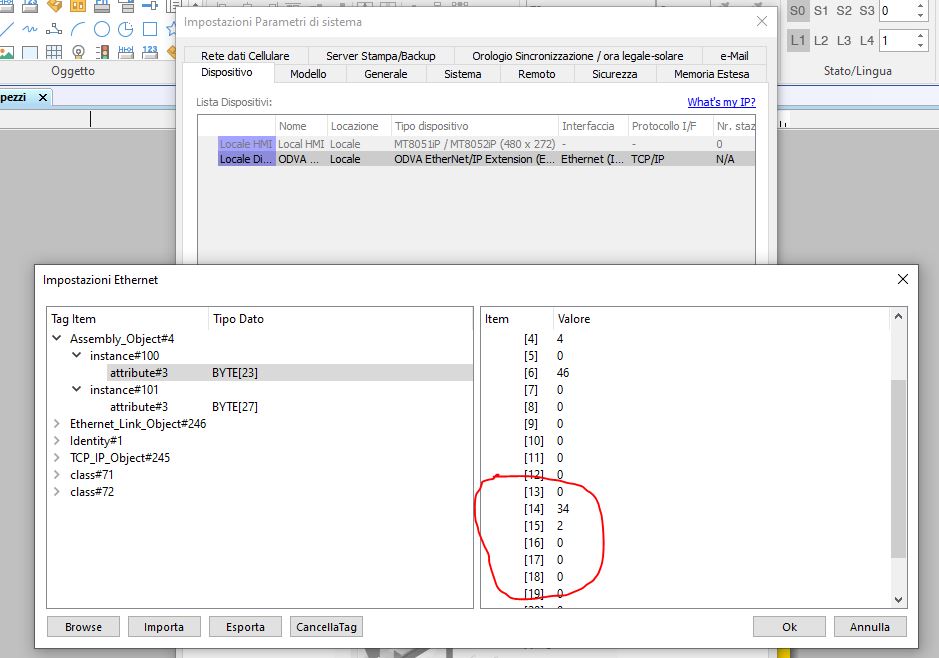The width and height of the screenshot is (939, 658).
Task: Select the rectangle shape tool
Action: coord(150,29)
